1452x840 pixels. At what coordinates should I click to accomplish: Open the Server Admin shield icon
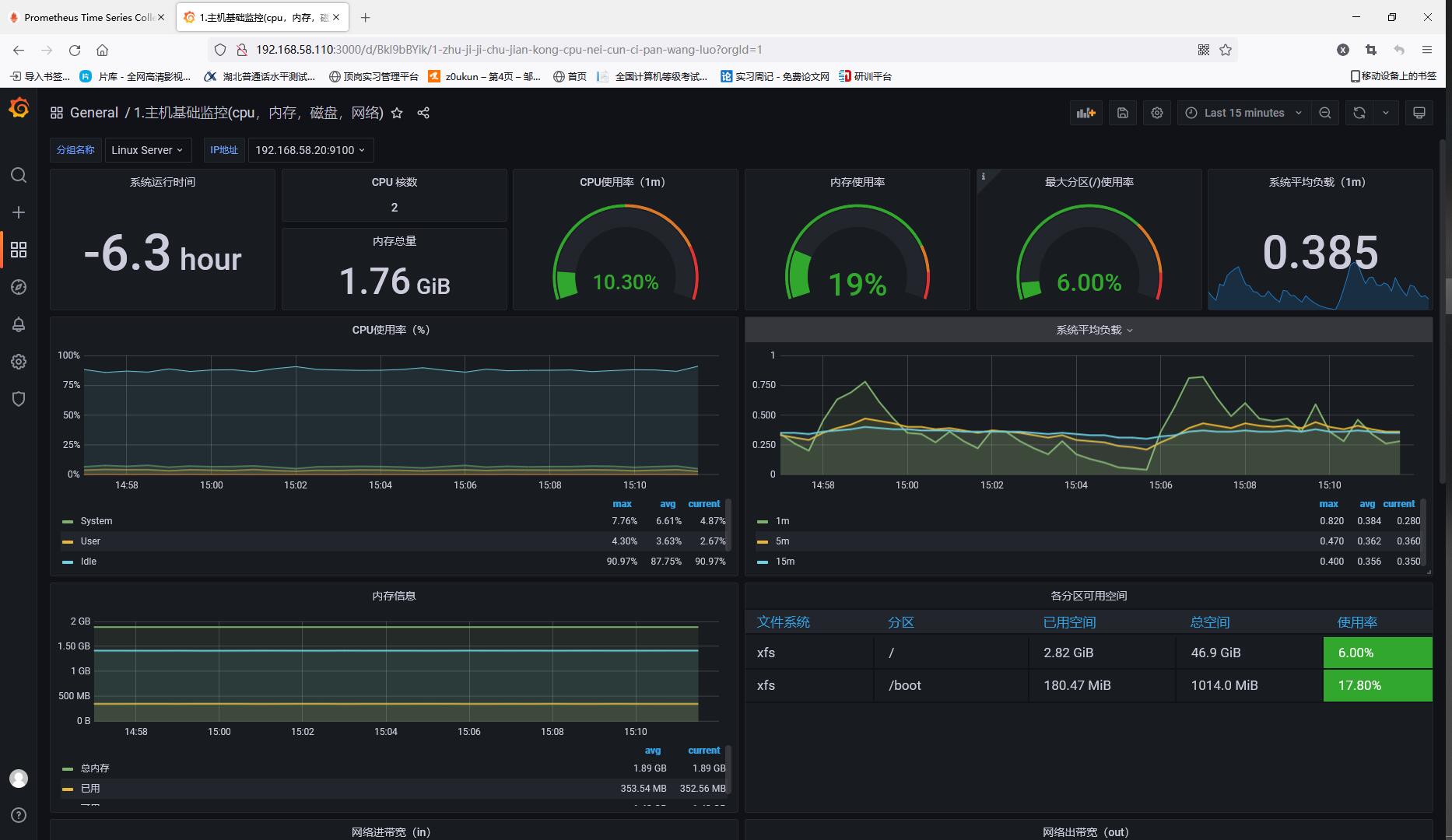click(x=19, y=399)
